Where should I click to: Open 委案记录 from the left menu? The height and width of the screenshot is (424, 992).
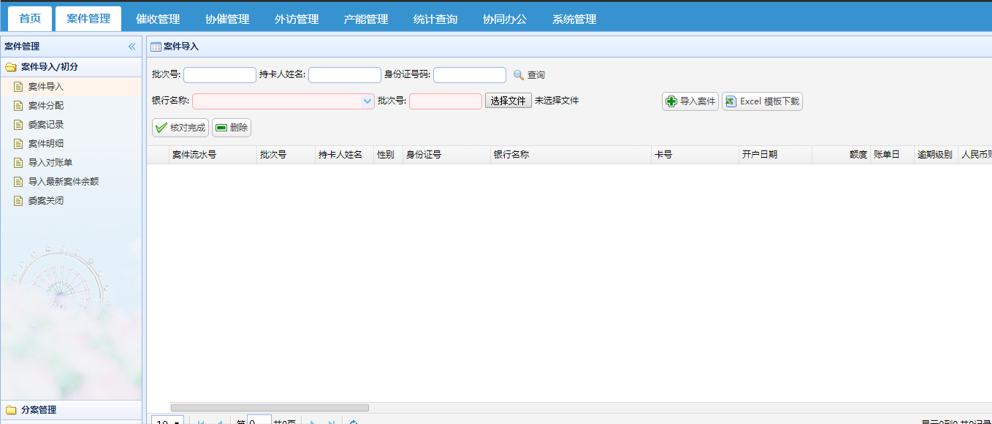pos(45,125)
